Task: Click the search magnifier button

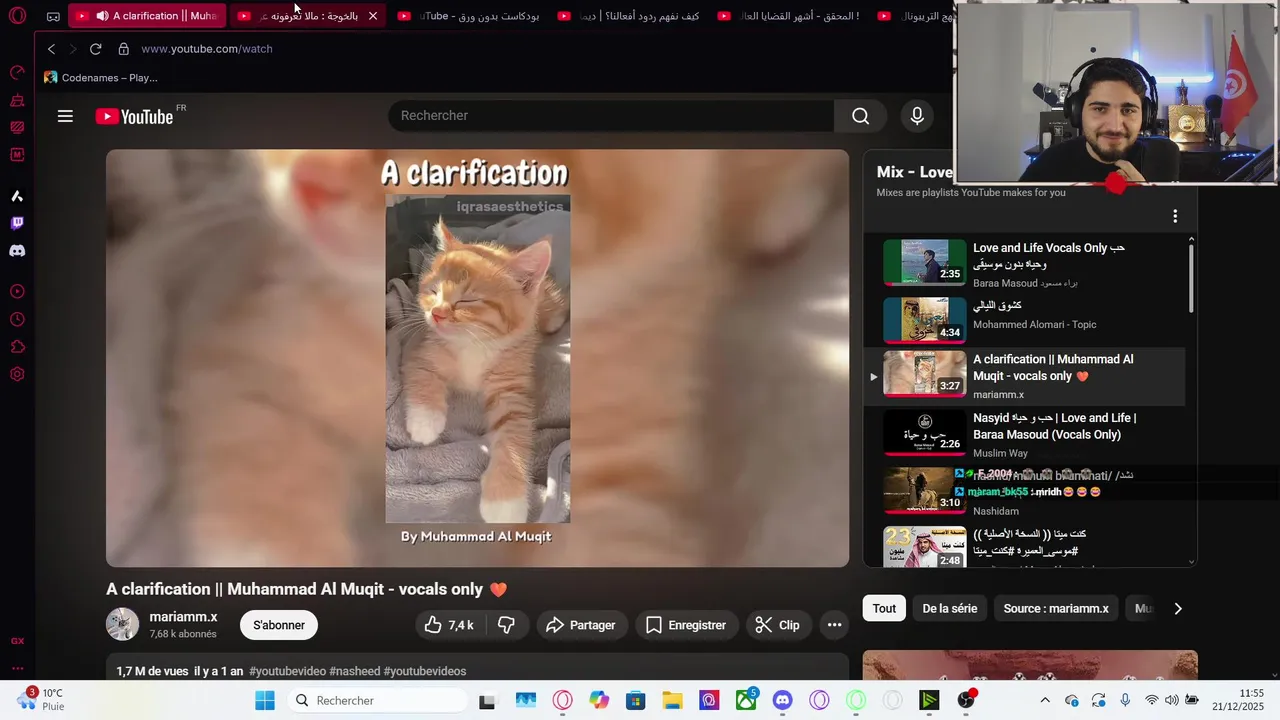Action: coord(860,116)
